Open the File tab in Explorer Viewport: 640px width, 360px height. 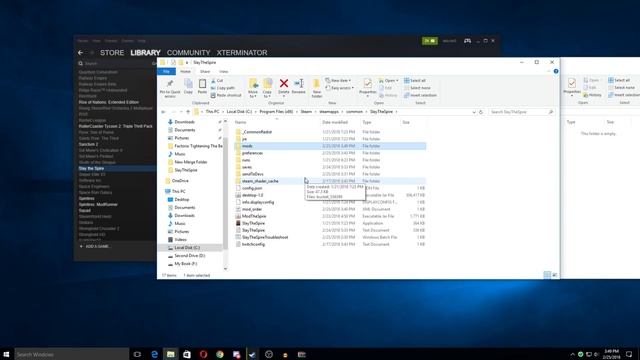[167, 71]
